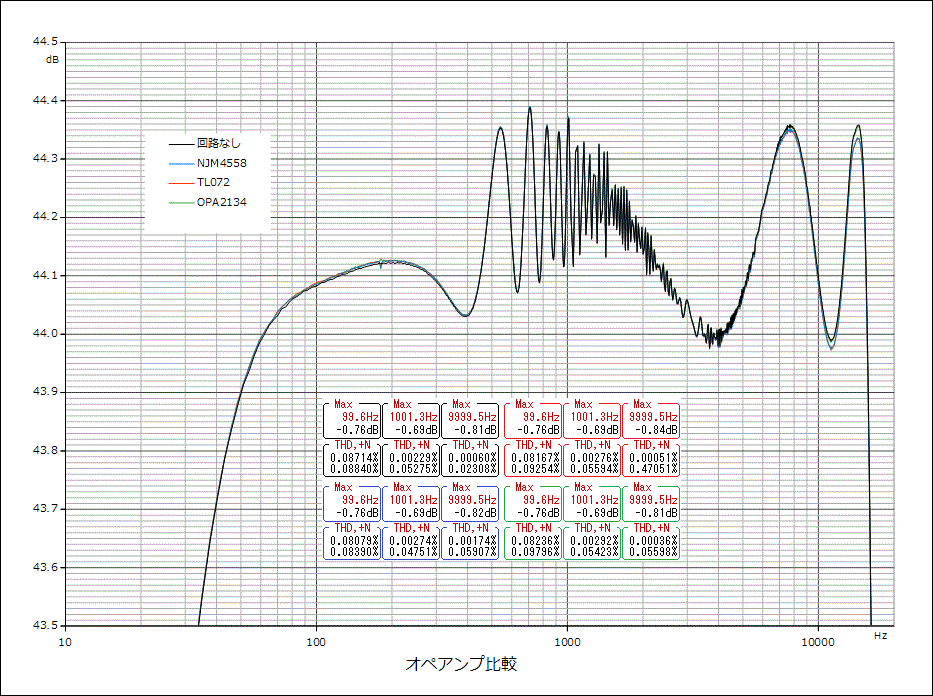Select the TL072 legend label
The height and width of the screenshot is (696, 933).
214,182
